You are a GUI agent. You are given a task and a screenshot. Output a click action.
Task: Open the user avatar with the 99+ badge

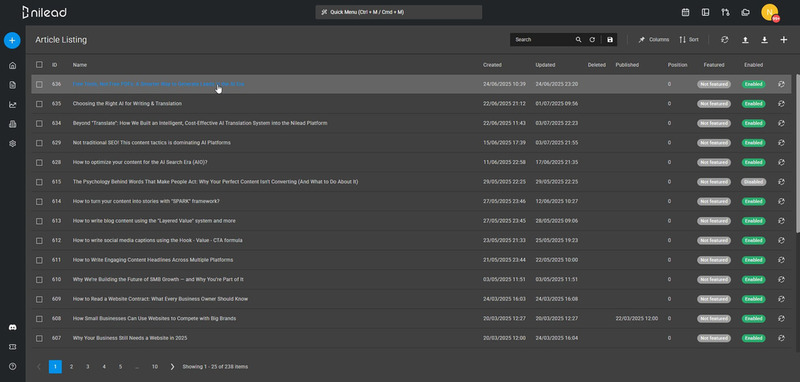tap(769, 12)
